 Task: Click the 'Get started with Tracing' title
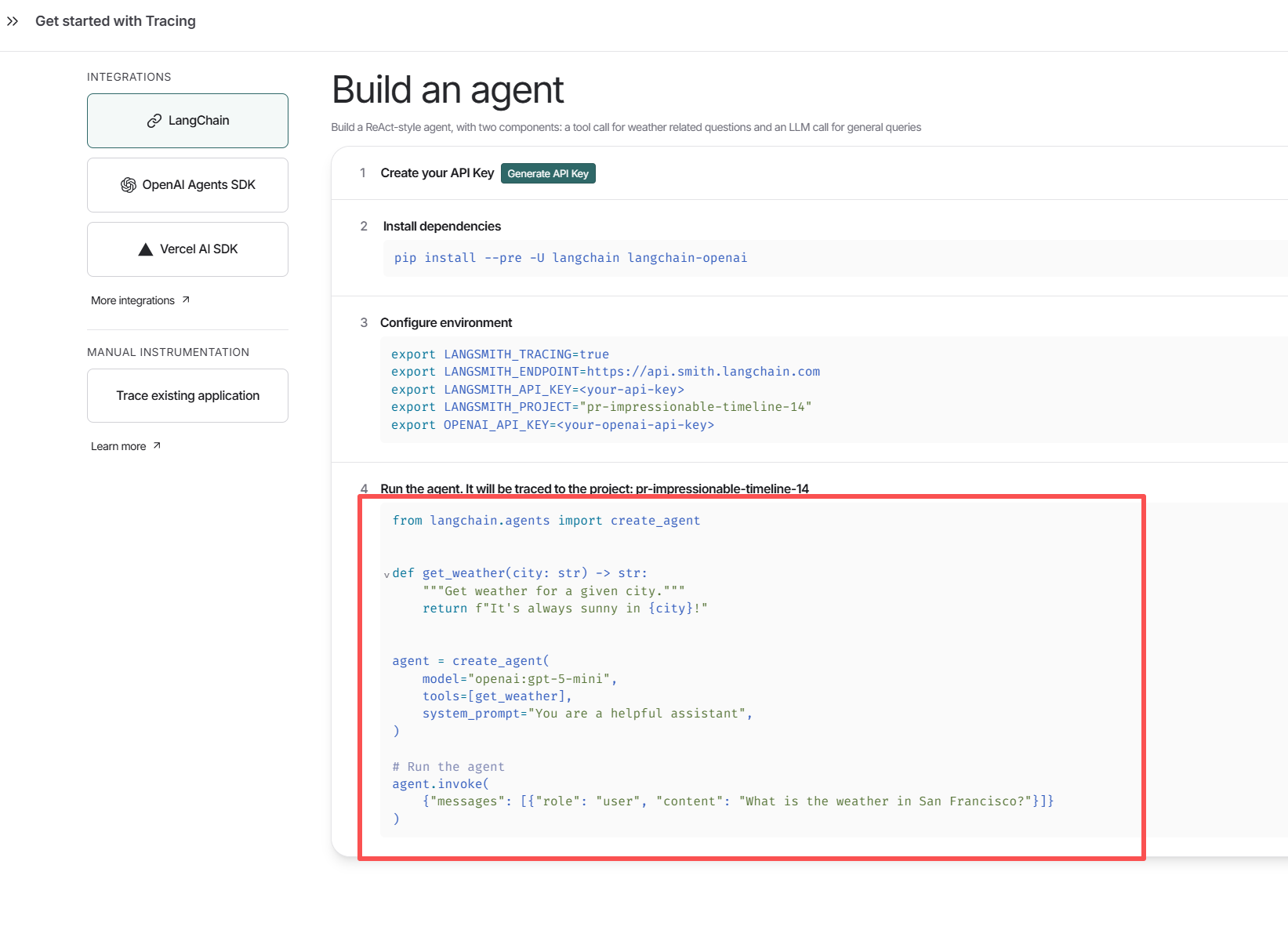click(x=115, y=21)
